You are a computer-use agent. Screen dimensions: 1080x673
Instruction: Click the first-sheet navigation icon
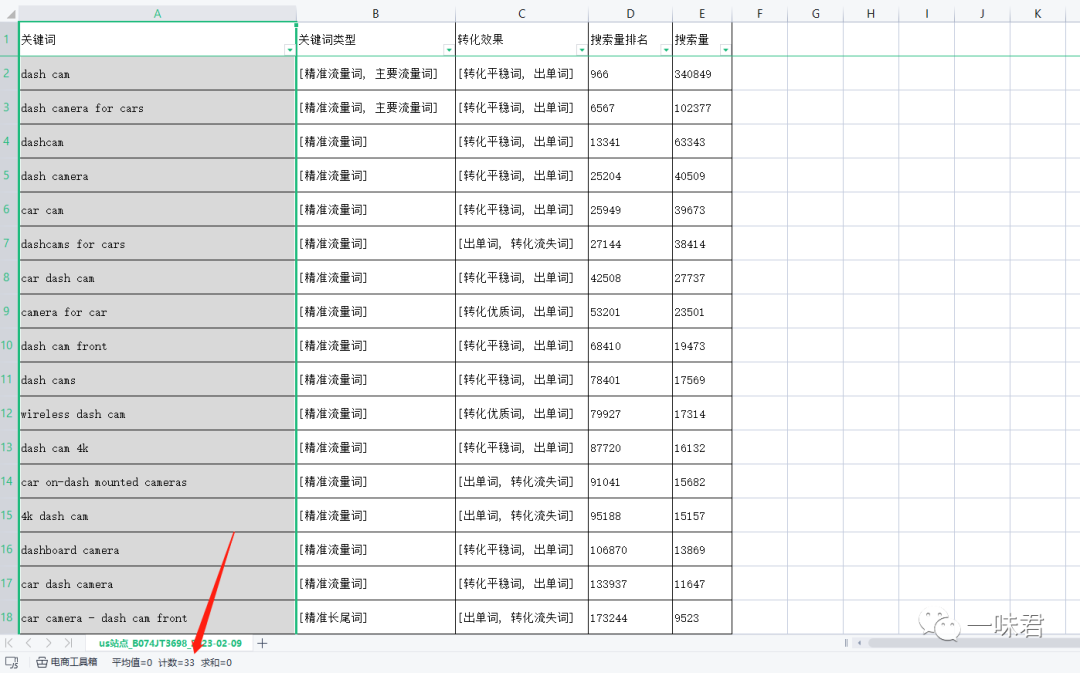pyautogui.click(x=8, y=643)
